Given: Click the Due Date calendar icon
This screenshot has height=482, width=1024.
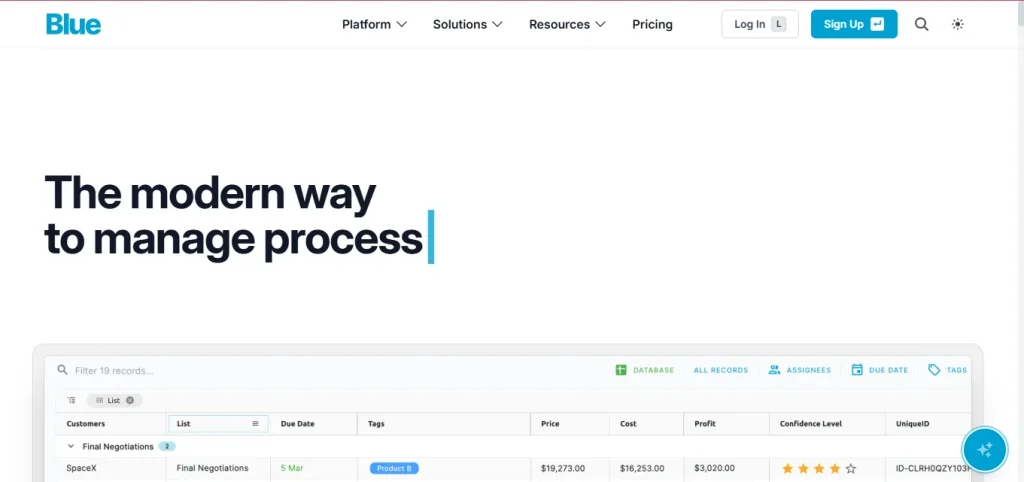Looking at the screenshot, I should (857, 370).
